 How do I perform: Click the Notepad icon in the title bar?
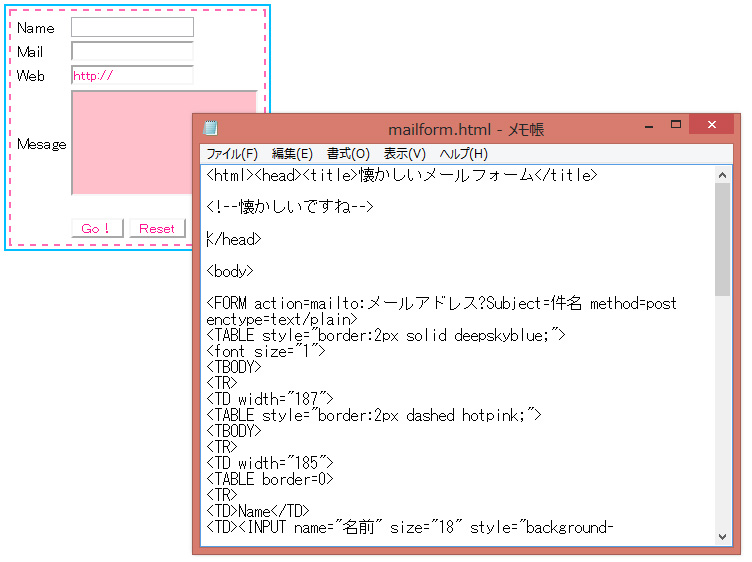[210, 129]
